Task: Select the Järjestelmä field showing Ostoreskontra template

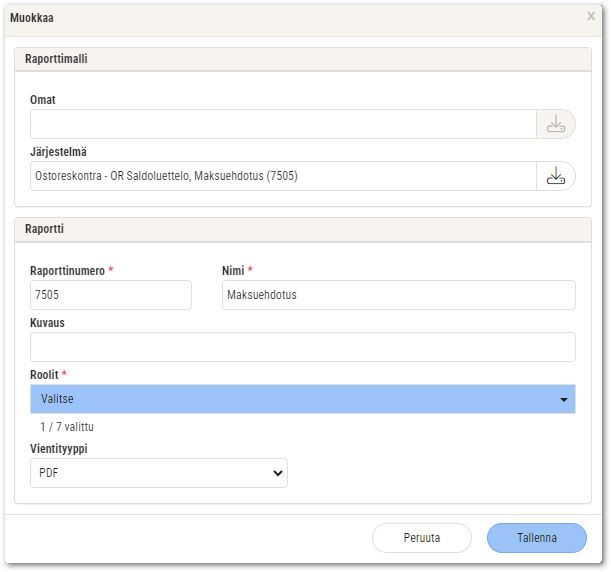Action: (x=283, y=176)
